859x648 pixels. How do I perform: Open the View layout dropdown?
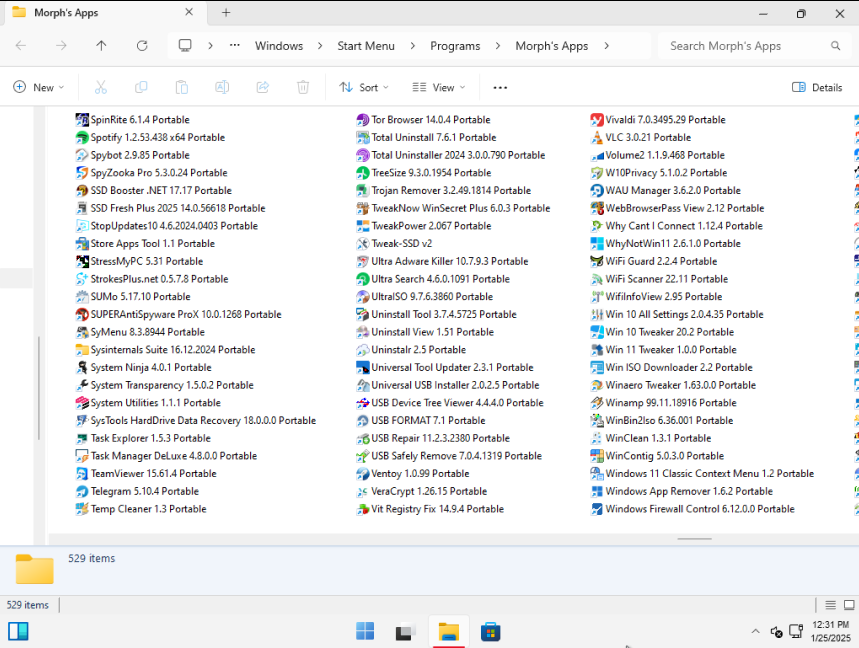coord(439,87)
